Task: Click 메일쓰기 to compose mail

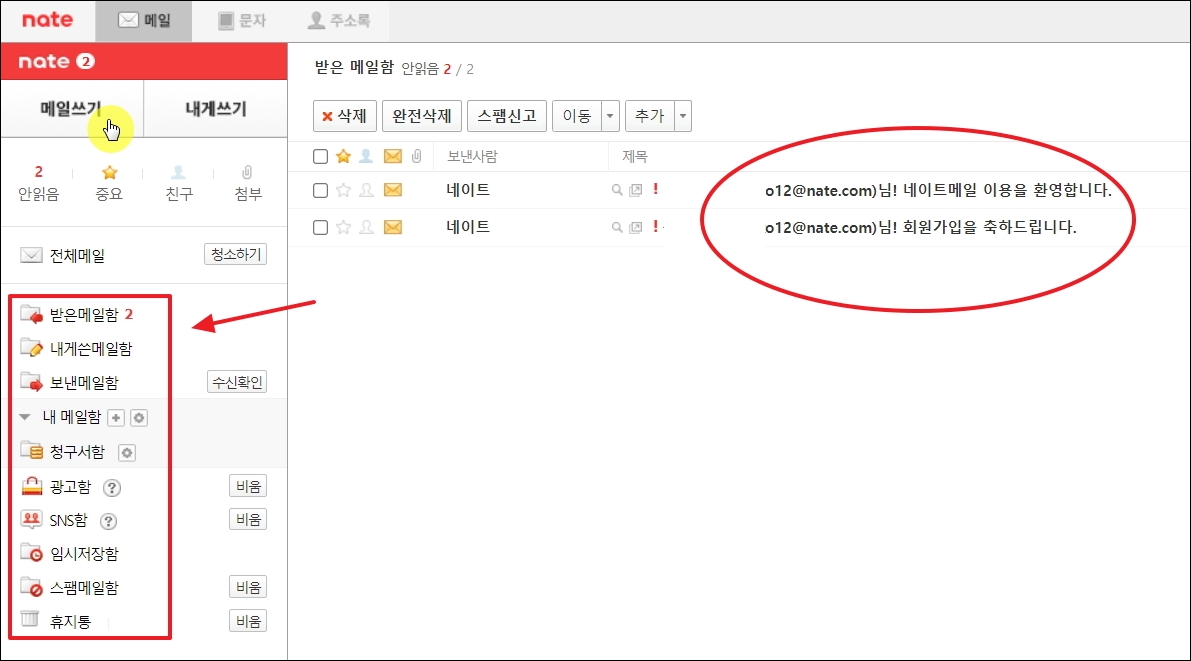Action: [72, 109]
